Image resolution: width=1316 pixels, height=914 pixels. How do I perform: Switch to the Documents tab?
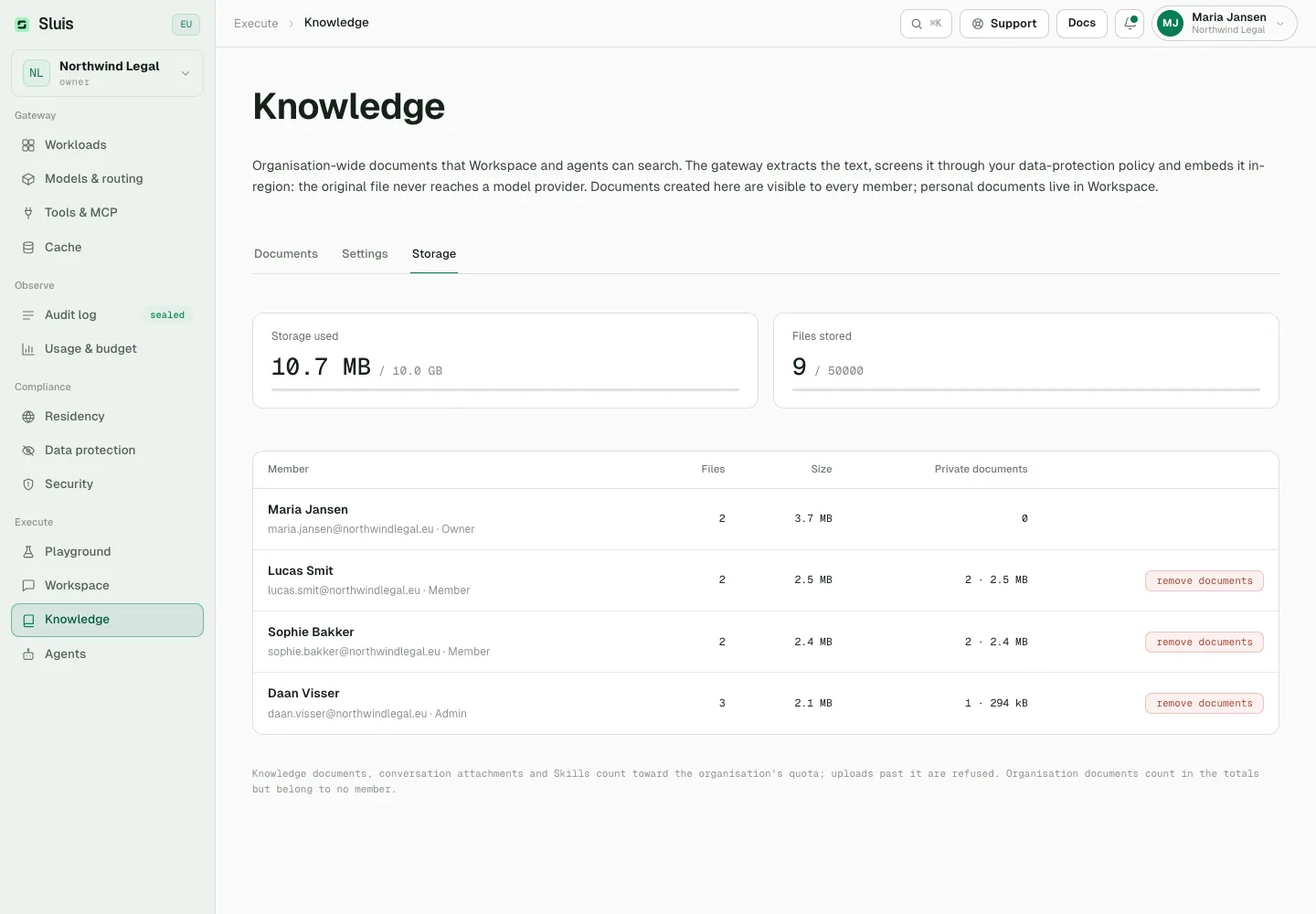pyautogui.click(x=286, y=254)
